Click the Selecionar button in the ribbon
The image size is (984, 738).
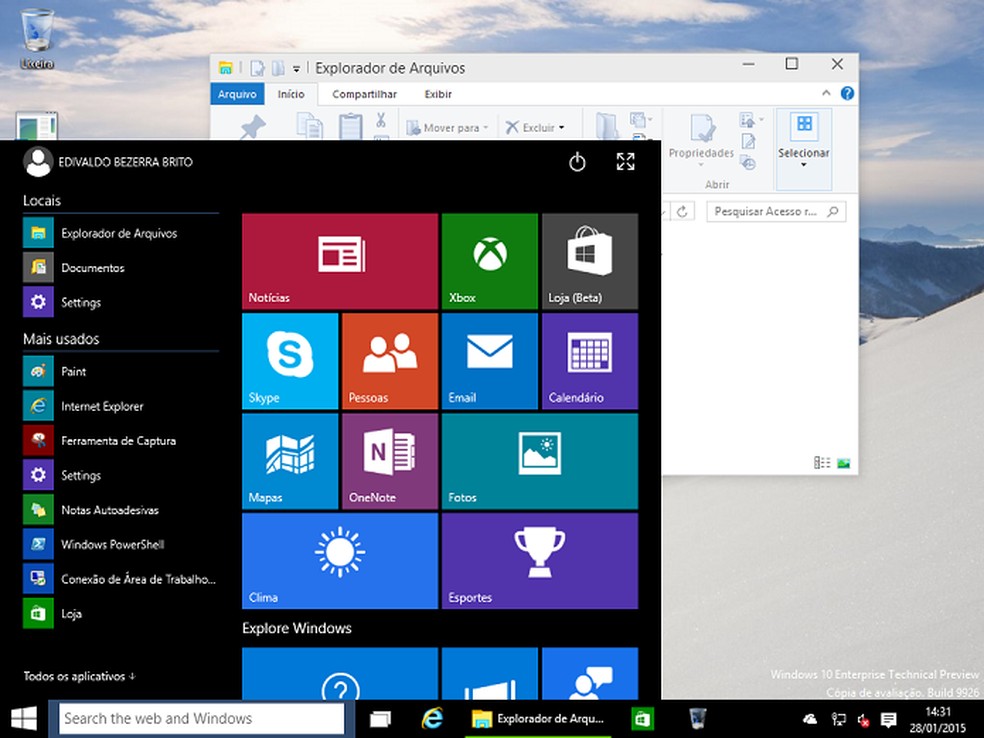tap(803, 145)
